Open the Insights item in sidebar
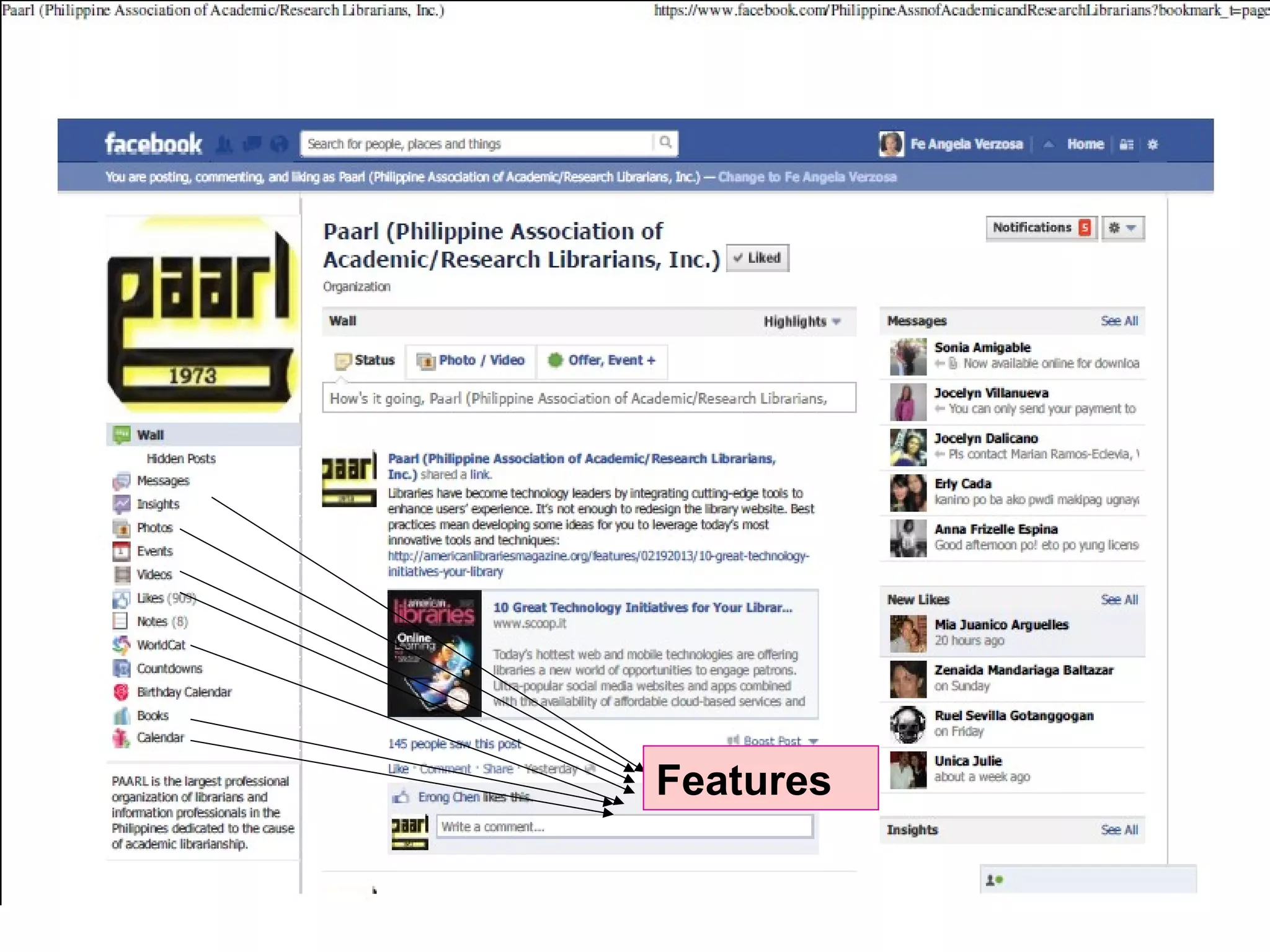 [x=158, y=505]
